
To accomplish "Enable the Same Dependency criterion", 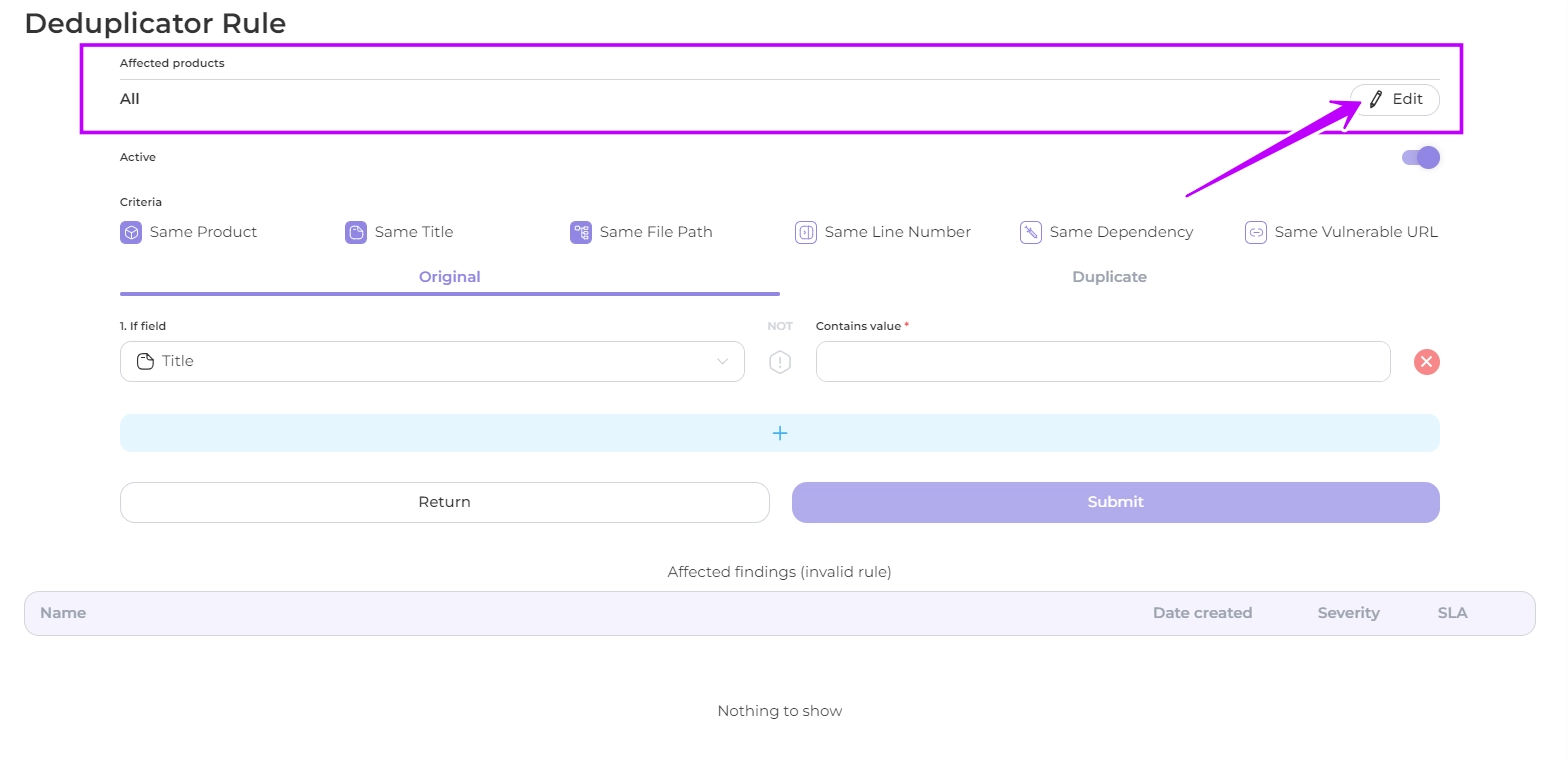I will 1031,232.
